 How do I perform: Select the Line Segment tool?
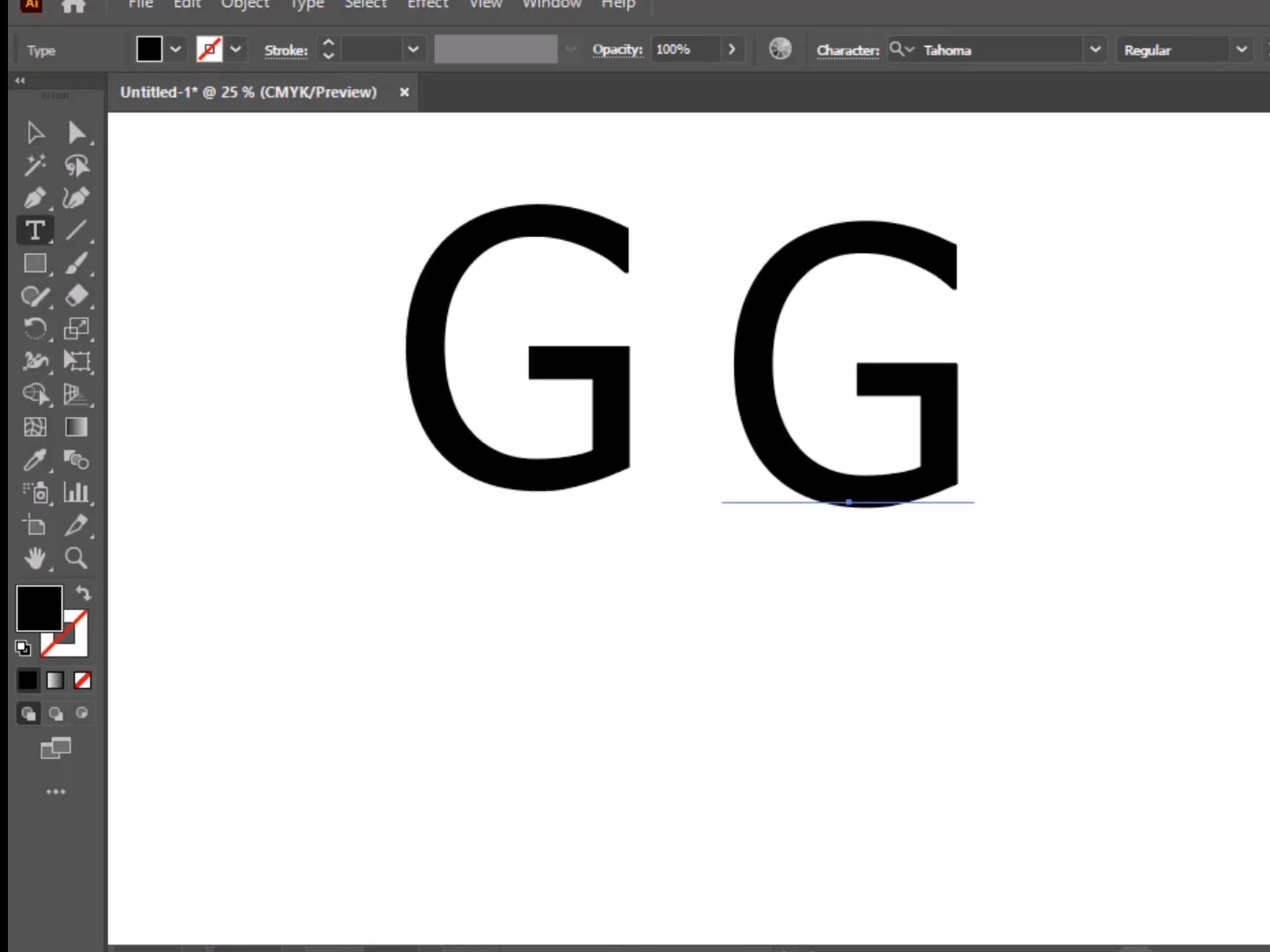point(77,231)
